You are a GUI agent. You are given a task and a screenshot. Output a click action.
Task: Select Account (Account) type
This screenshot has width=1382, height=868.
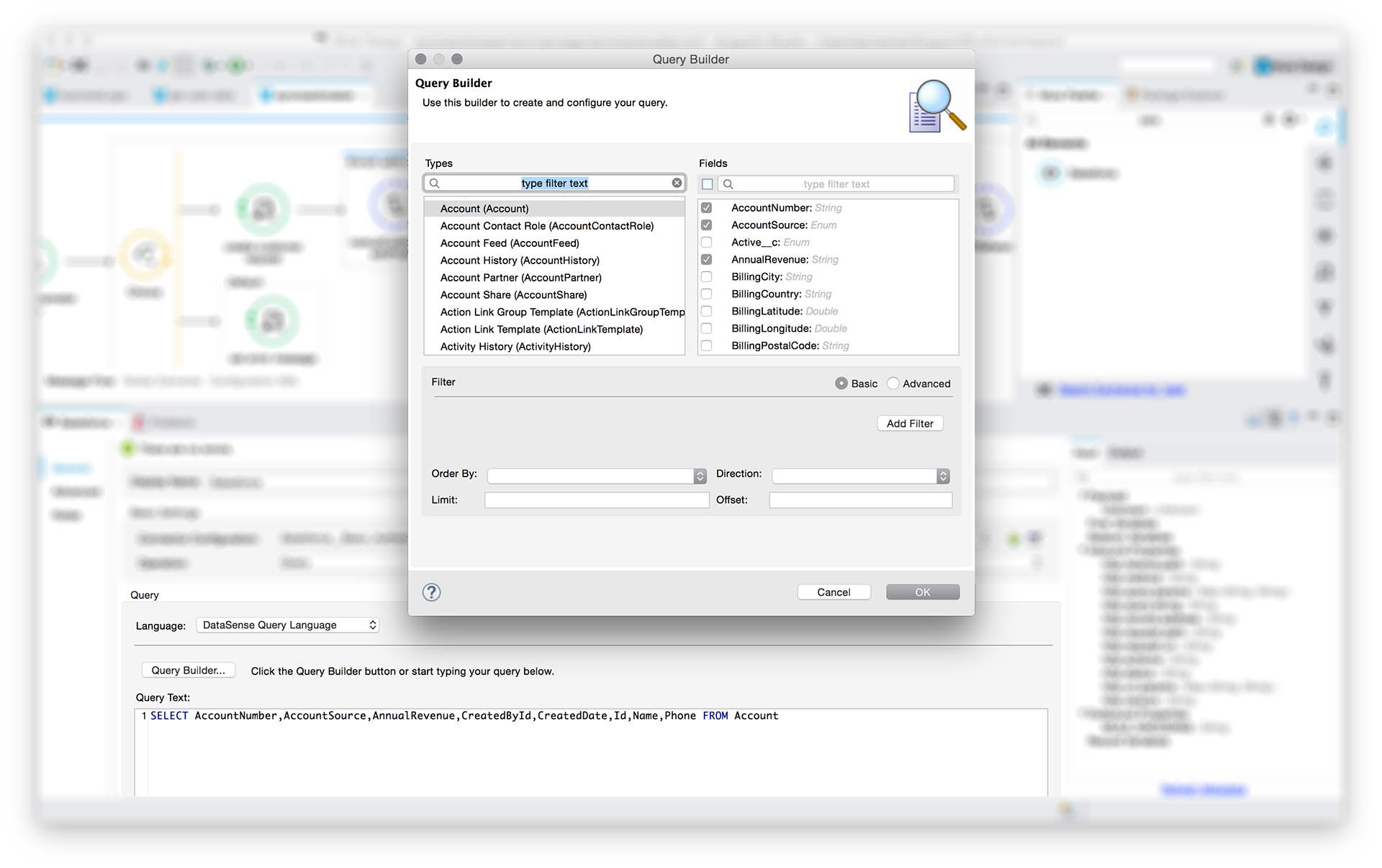click(554, 209)
